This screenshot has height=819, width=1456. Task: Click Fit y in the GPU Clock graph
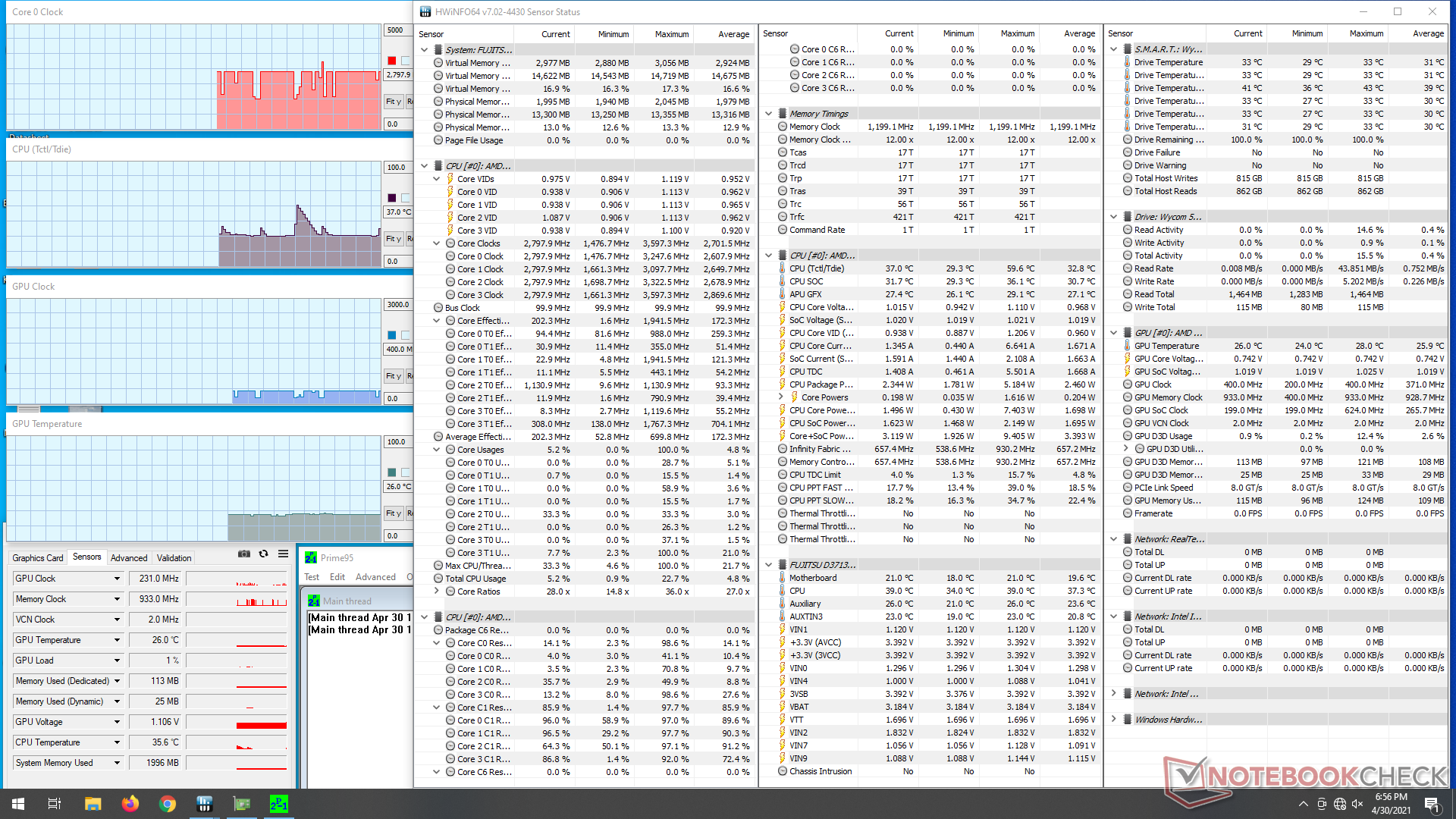(393, 376)
